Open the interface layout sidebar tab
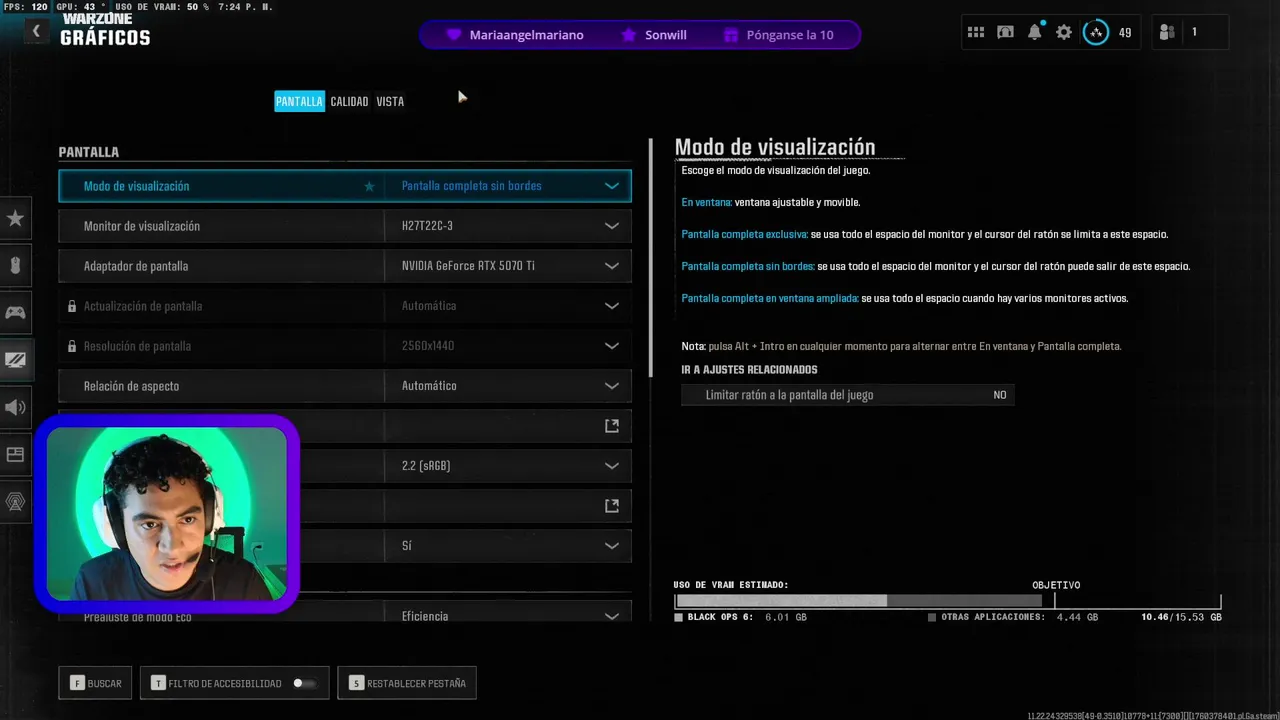1280x720 pixels. pyautogui.click(x=15, y=454)
